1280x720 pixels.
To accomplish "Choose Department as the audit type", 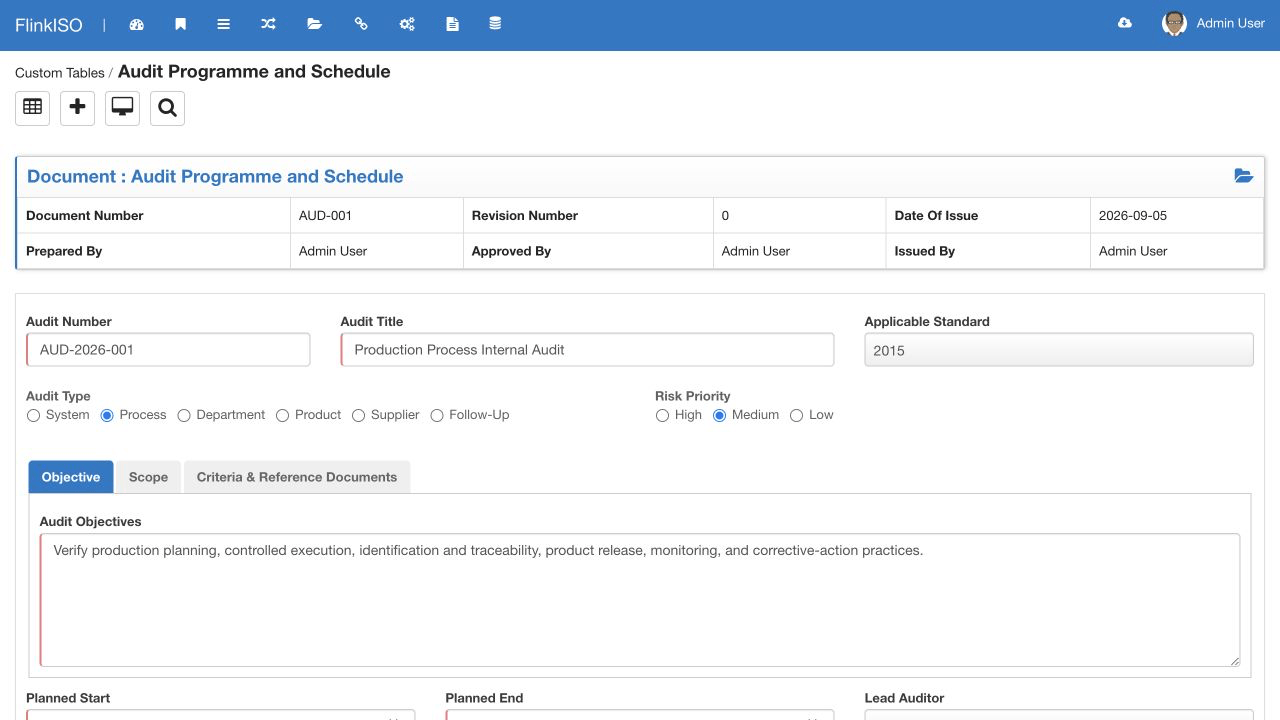I will tap(184, 415).
